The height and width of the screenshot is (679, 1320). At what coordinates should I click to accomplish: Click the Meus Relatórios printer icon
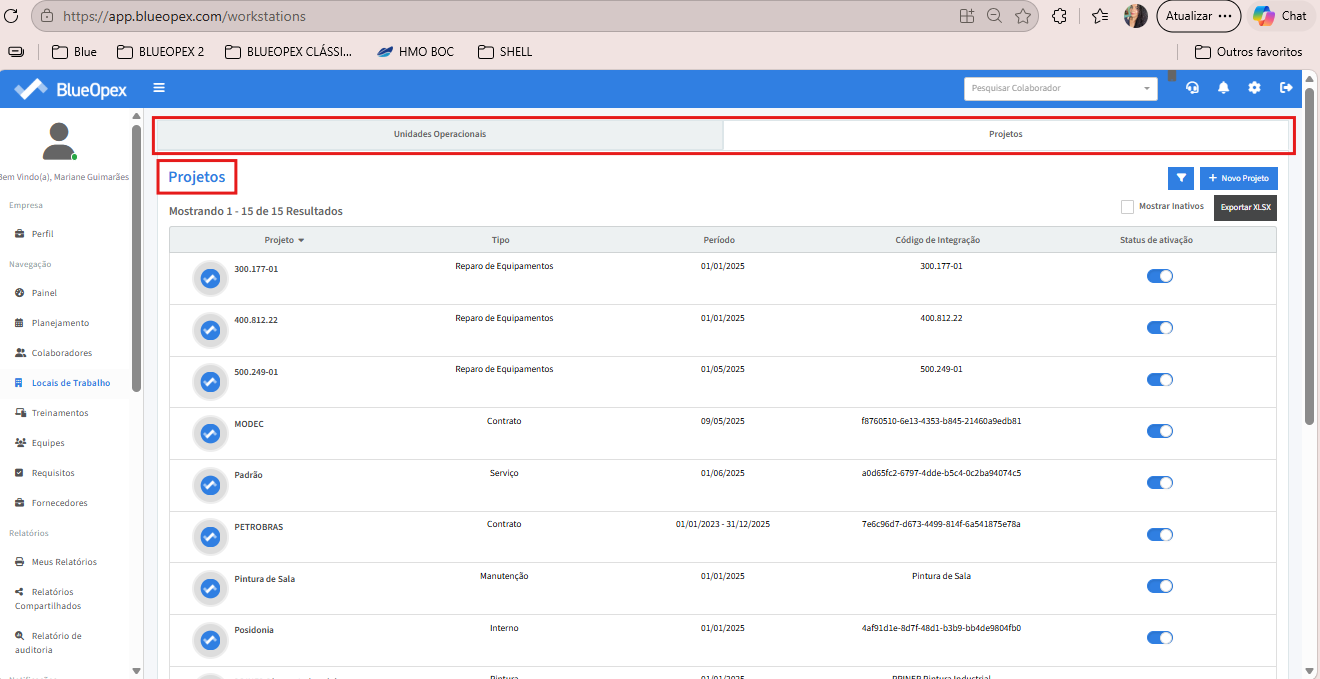coord(21,562)
